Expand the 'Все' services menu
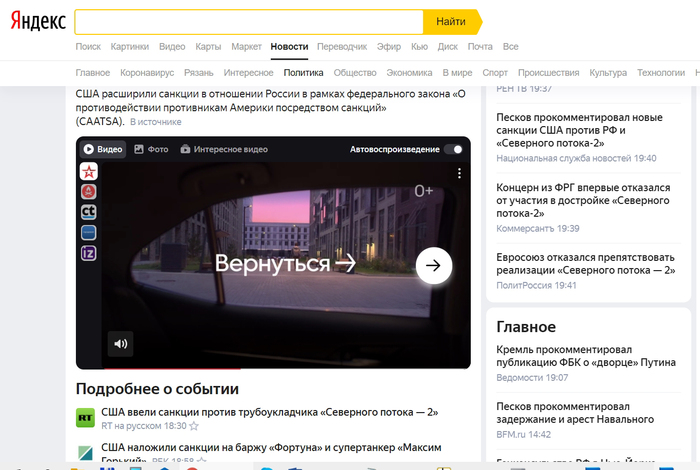The image size is (700, 470). click(x=510, y=46)
